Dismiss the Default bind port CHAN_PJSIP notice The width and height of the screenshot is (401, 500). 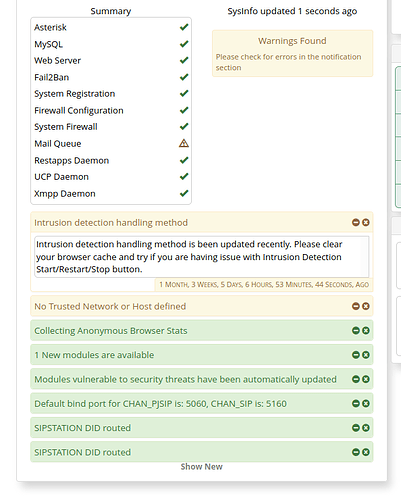pos(366,403)
